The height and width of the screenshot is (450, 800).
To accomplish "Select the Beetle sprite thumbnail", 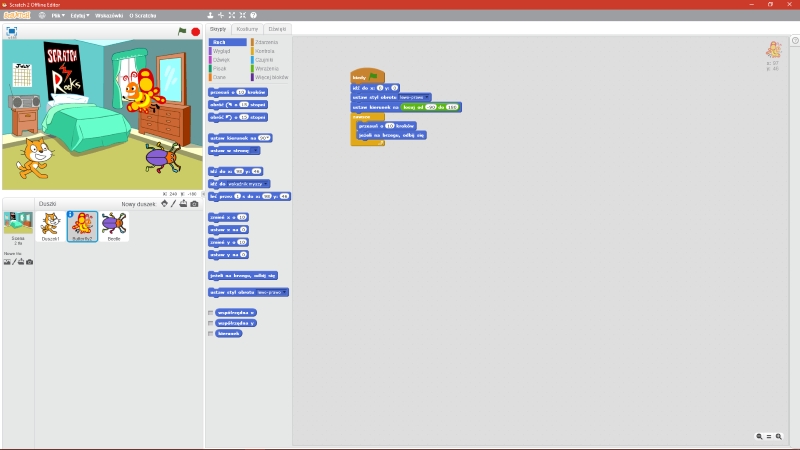I will 114,227.
